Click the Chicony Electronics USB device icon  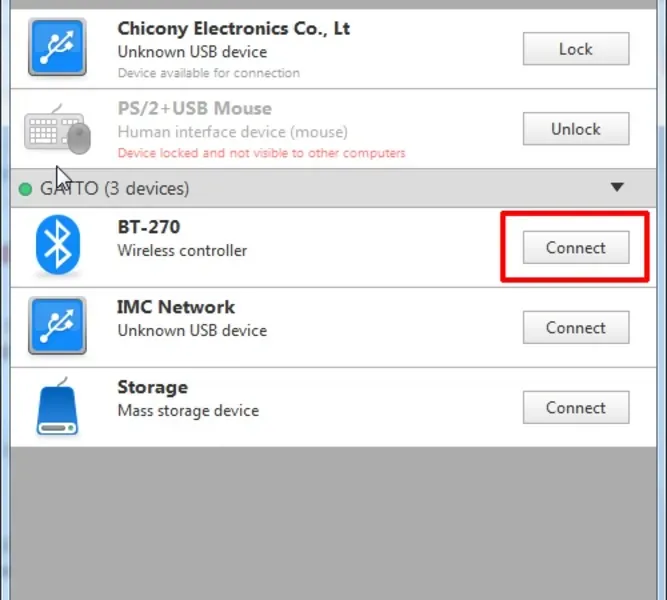point(58,47)
